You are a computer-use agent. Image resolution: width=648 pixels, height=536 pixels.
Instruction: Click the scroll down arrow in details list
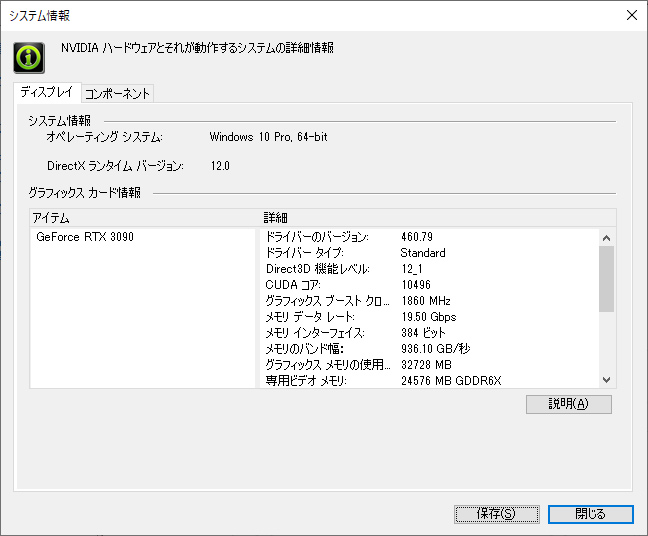pos(606,380)
